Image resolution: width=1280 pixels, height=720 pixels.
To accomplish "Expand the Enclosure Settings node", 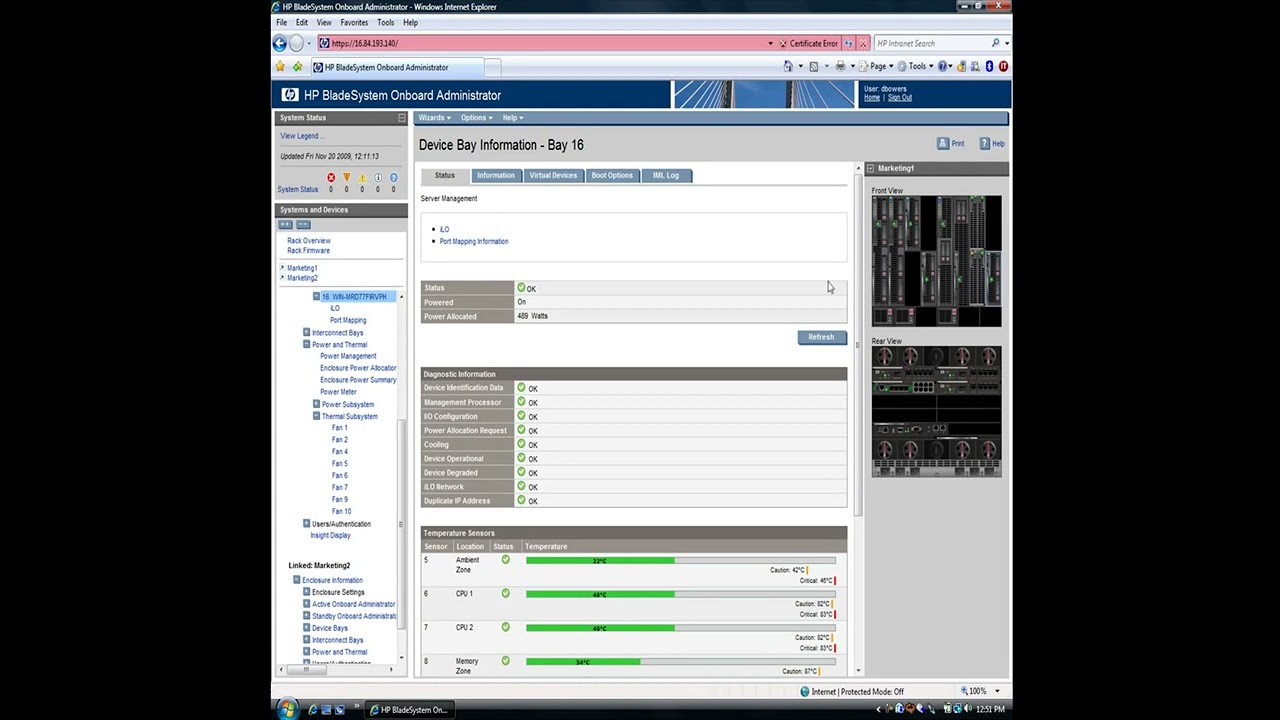I will (306, 592).
